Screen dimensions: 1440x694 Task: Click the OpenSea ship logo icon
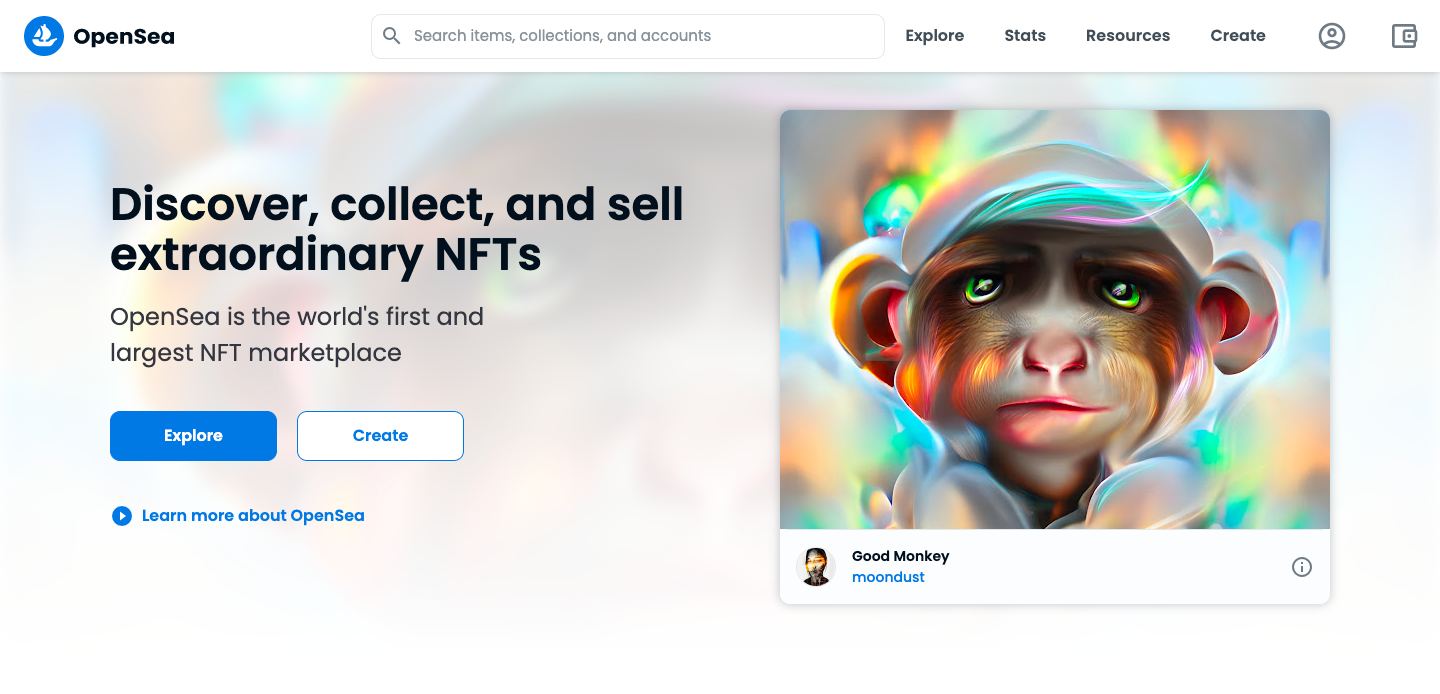click(x=44, y=36)
